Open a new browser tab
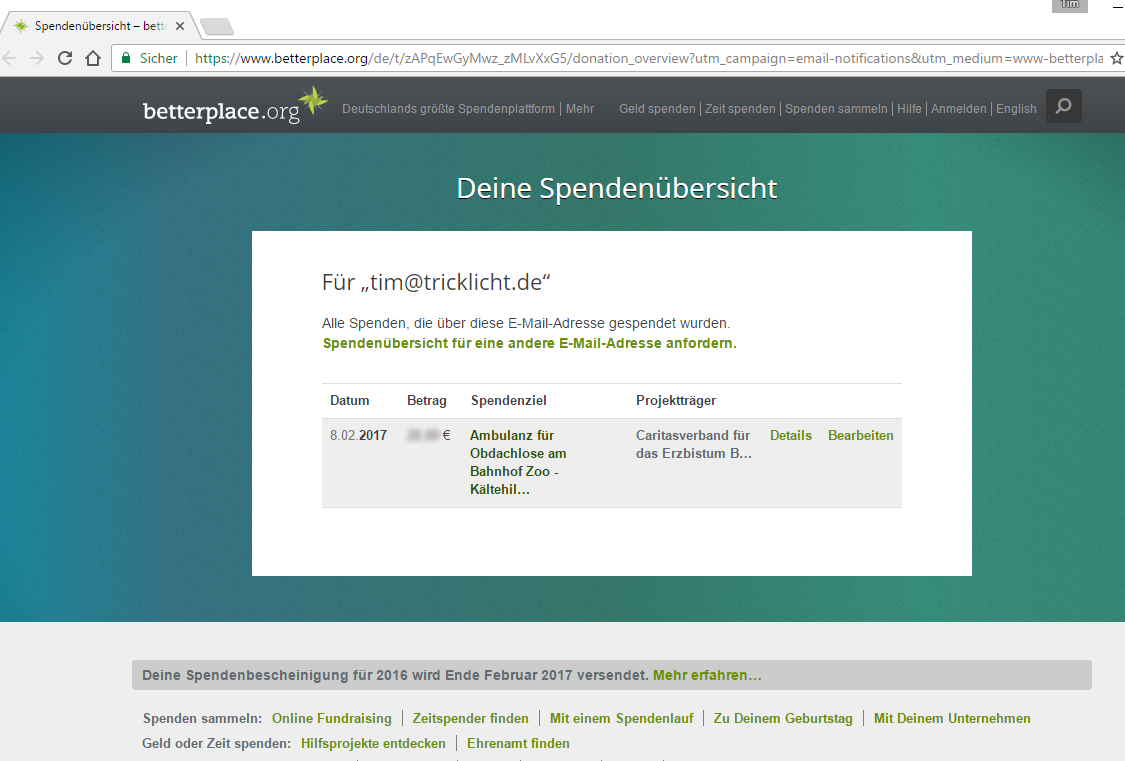 coord(217,27)
